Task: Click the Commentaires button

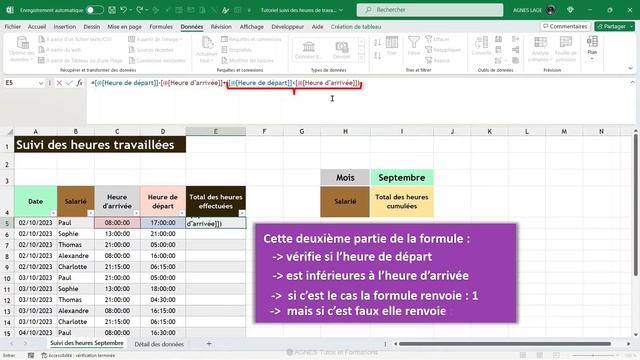Action: (x=565, y=27)
